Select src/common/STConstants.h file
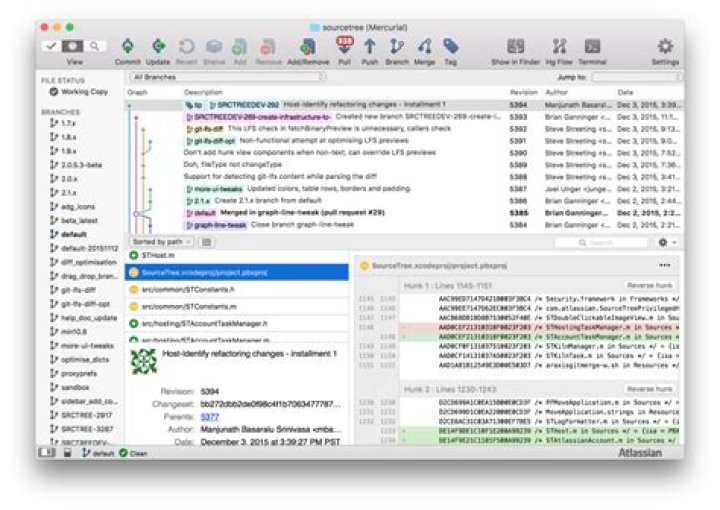 [x=236, y=289]
